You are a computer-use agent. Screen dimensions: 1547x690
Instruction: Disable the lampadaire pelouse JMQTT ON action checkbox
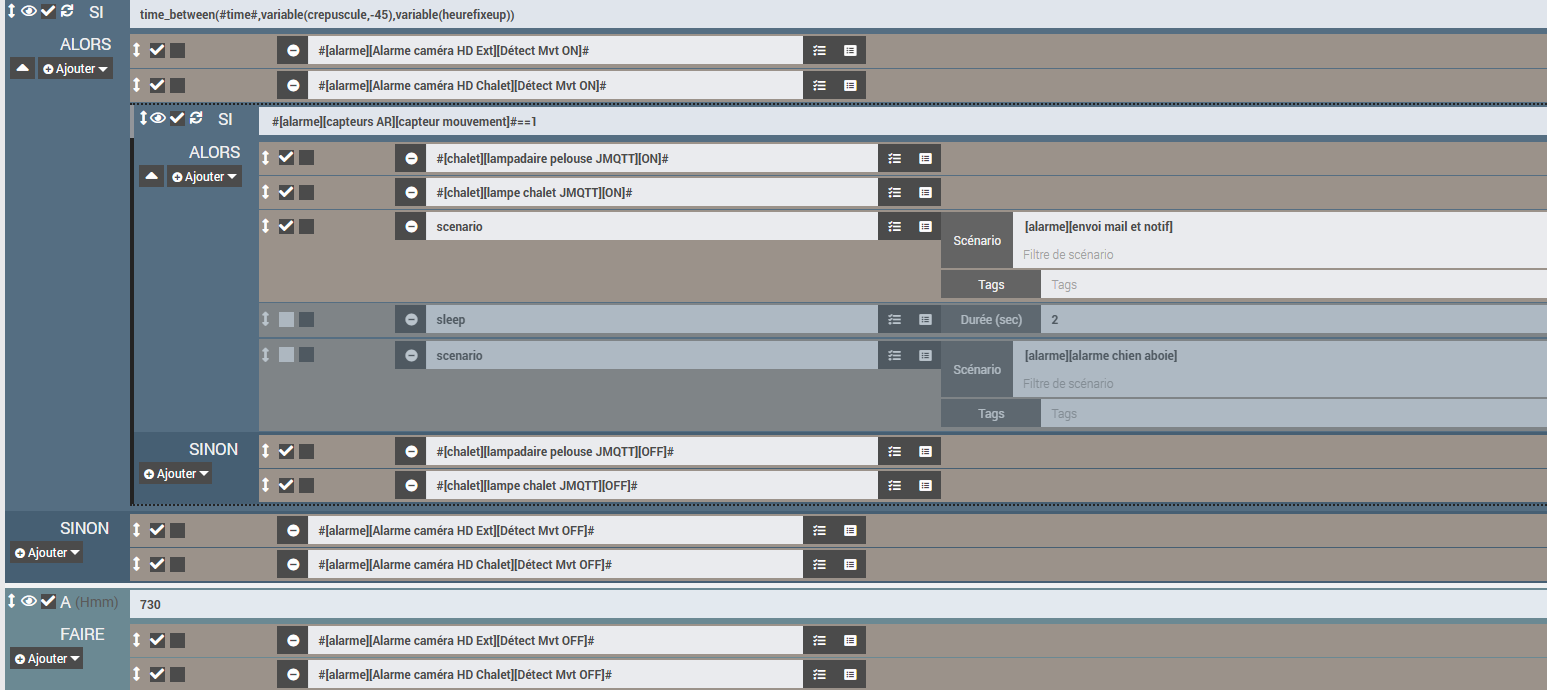click(286, 158)
